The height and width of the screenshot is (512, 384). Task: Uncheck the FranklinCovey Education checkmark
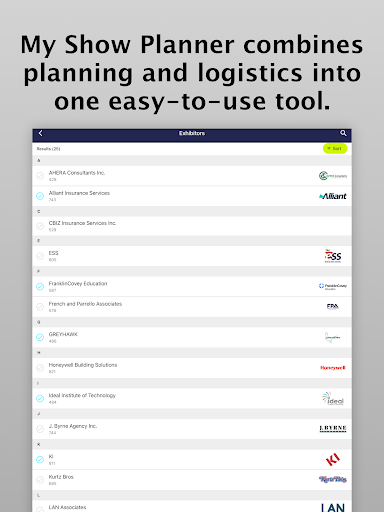(x=40, y=286)
